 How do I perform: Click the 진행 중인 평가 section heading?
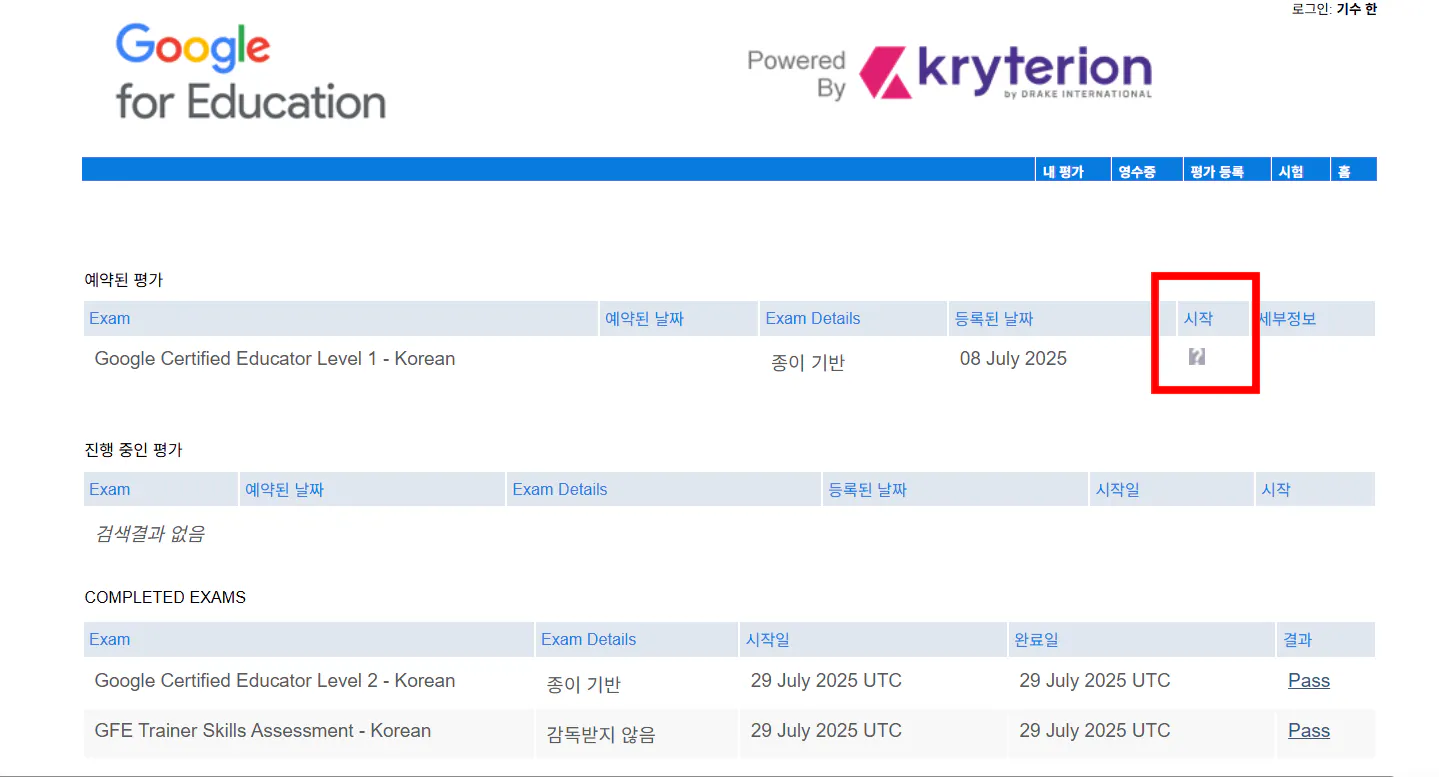click(x=134, y=450)
